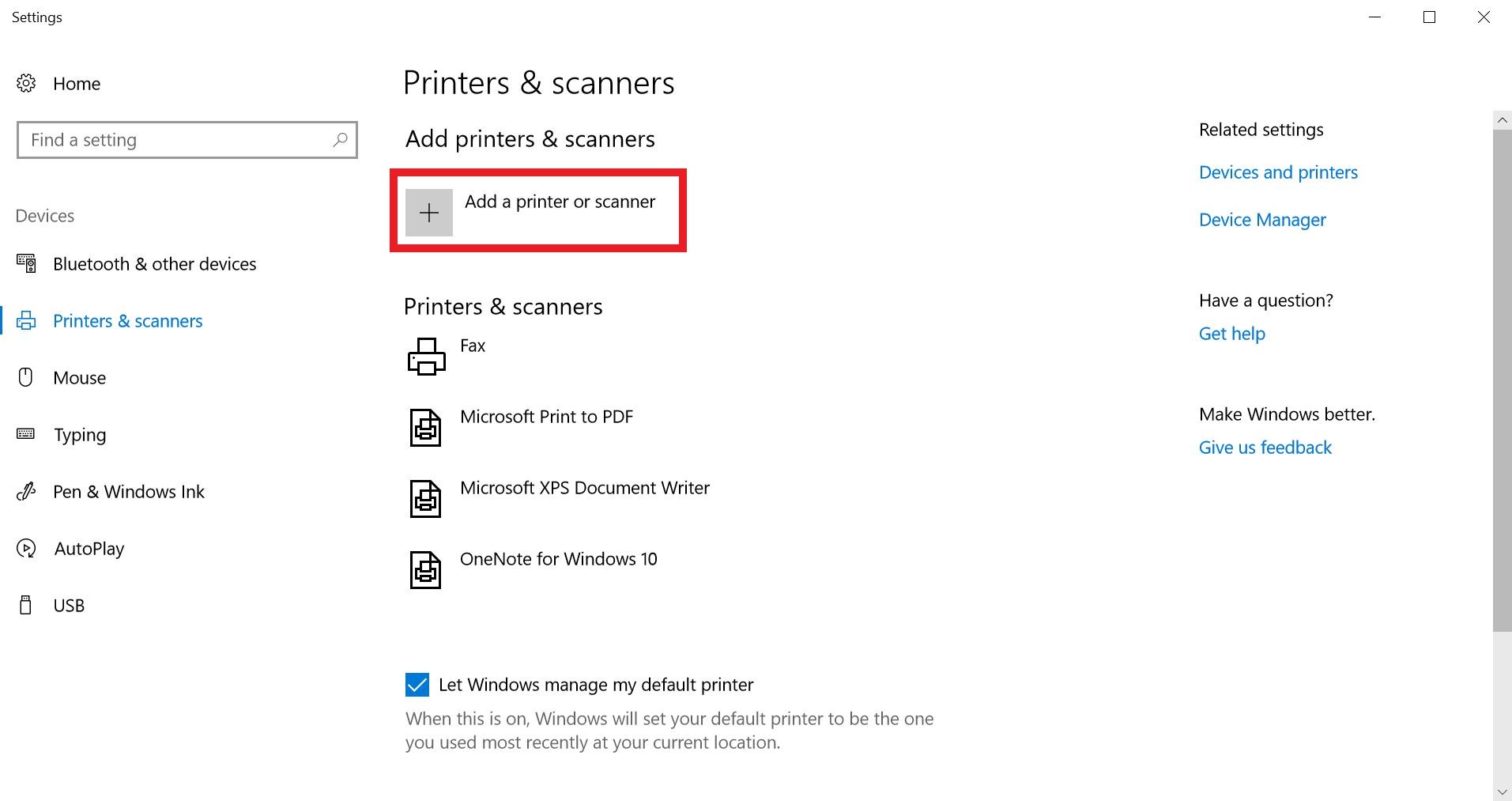Select the Fax printer icon
Image resolution: width=1512 pixels, height=801 pixels.
pos(426,356)
